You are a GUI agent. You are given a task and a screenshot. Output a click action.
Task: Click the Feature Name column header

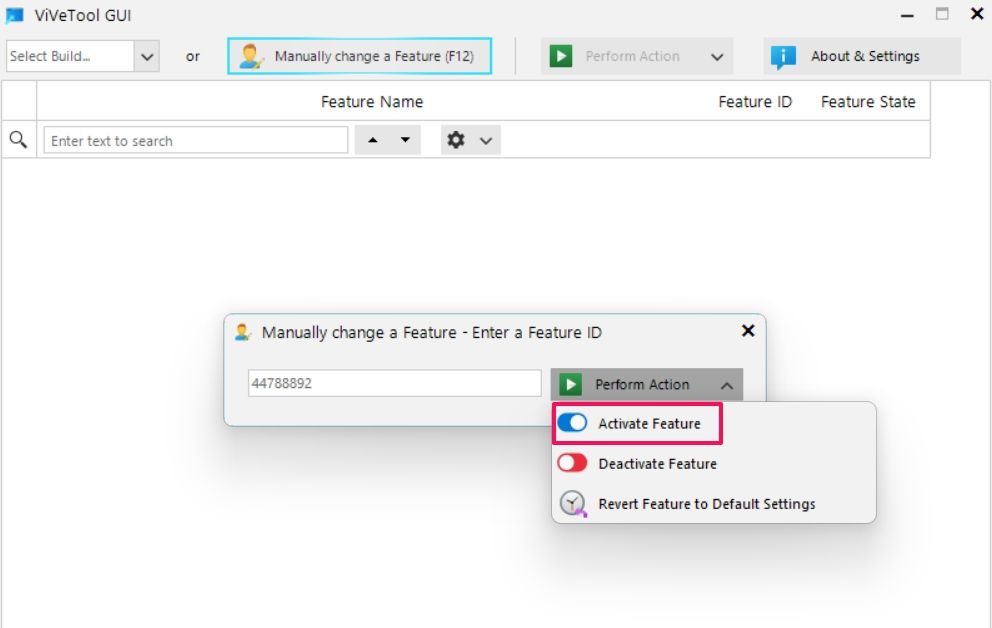[372, 101]
